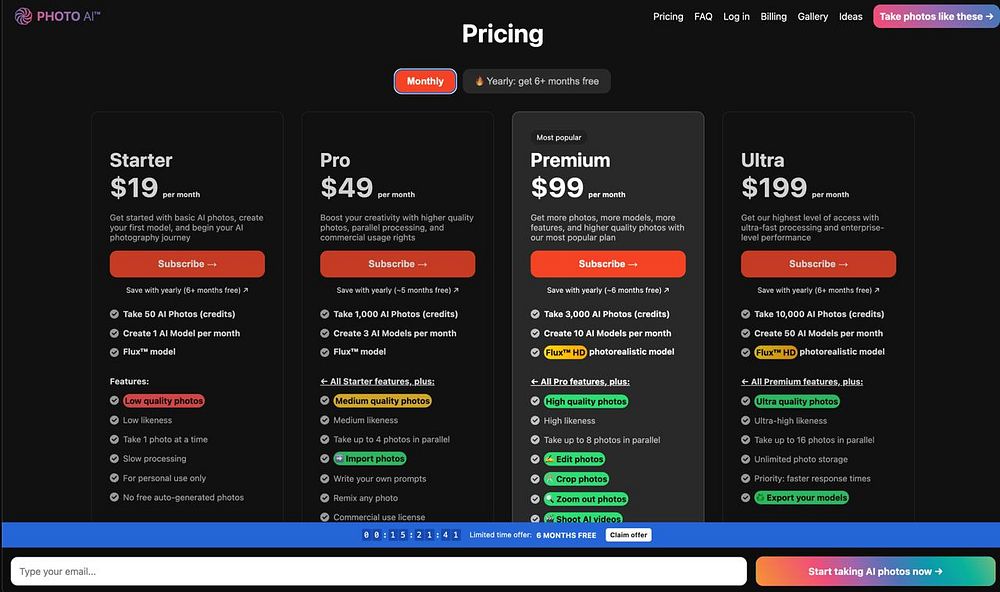Click the Import photos feature badge

(x=370, y=459)
